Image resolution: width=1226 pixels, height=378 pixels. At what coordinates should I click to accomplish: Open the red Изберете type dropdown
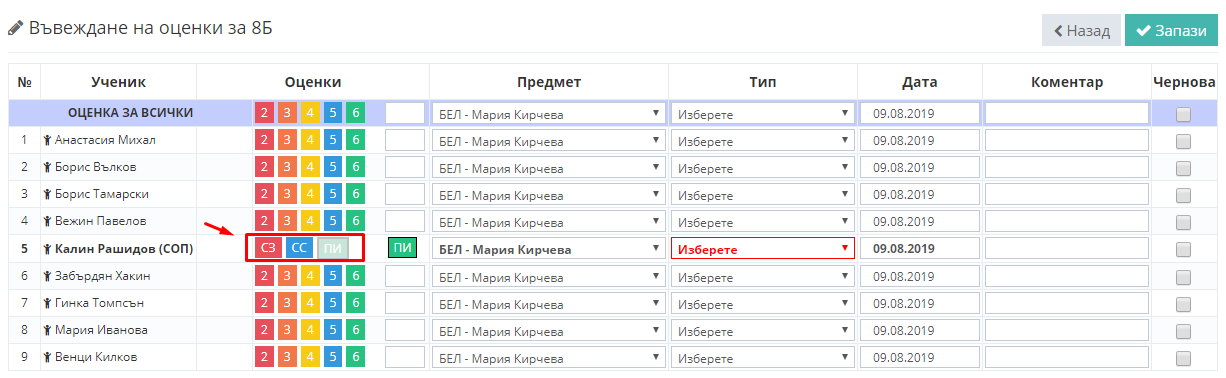[x=763, y=249]
